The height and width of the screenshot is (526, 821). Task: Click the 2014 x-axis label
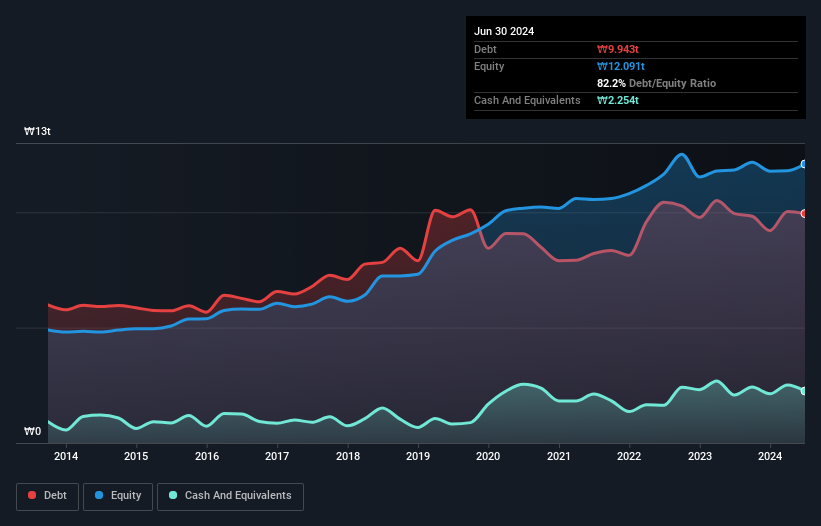click(66, 456)
